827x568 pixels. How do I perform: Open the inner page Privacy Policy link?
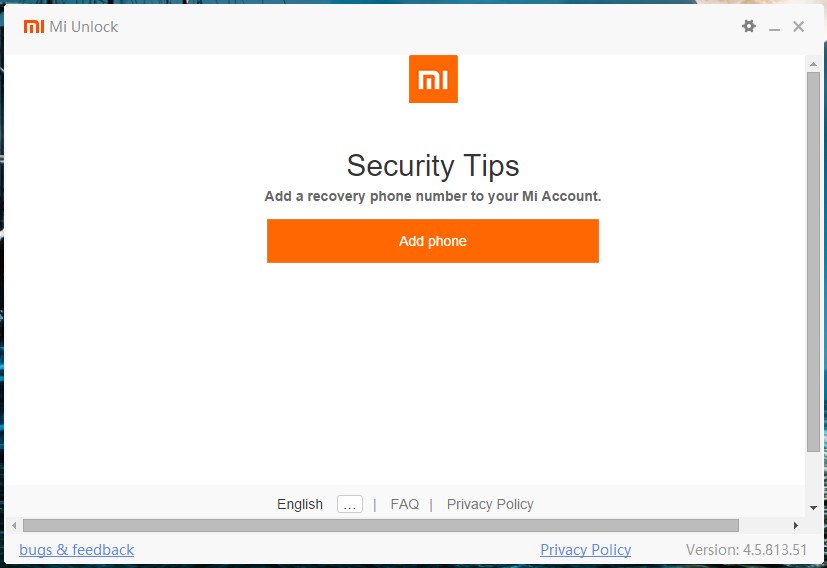[490, 504]
